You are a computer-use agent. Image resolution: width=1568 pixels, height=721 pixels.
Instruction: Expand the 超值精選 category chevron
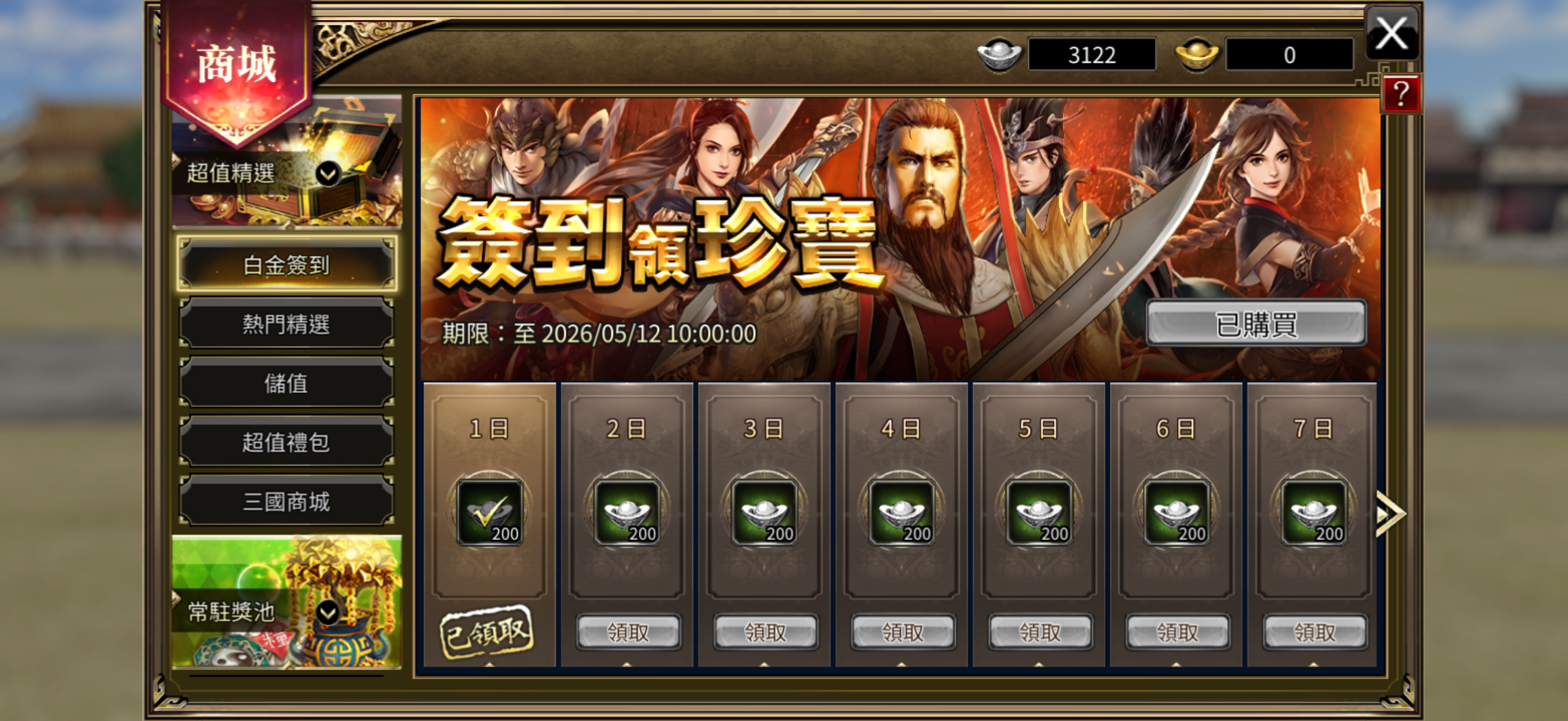[328, 175]
